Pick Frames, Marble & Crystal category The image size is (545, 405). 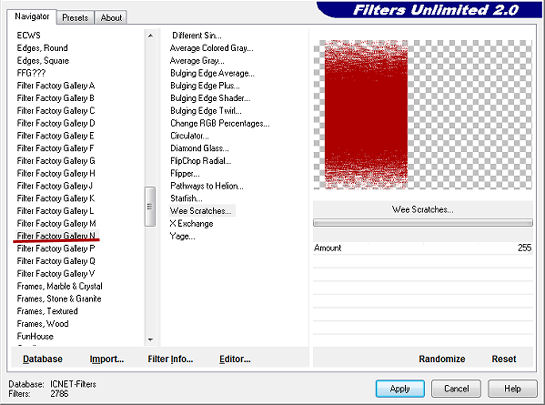pos(59,286)
